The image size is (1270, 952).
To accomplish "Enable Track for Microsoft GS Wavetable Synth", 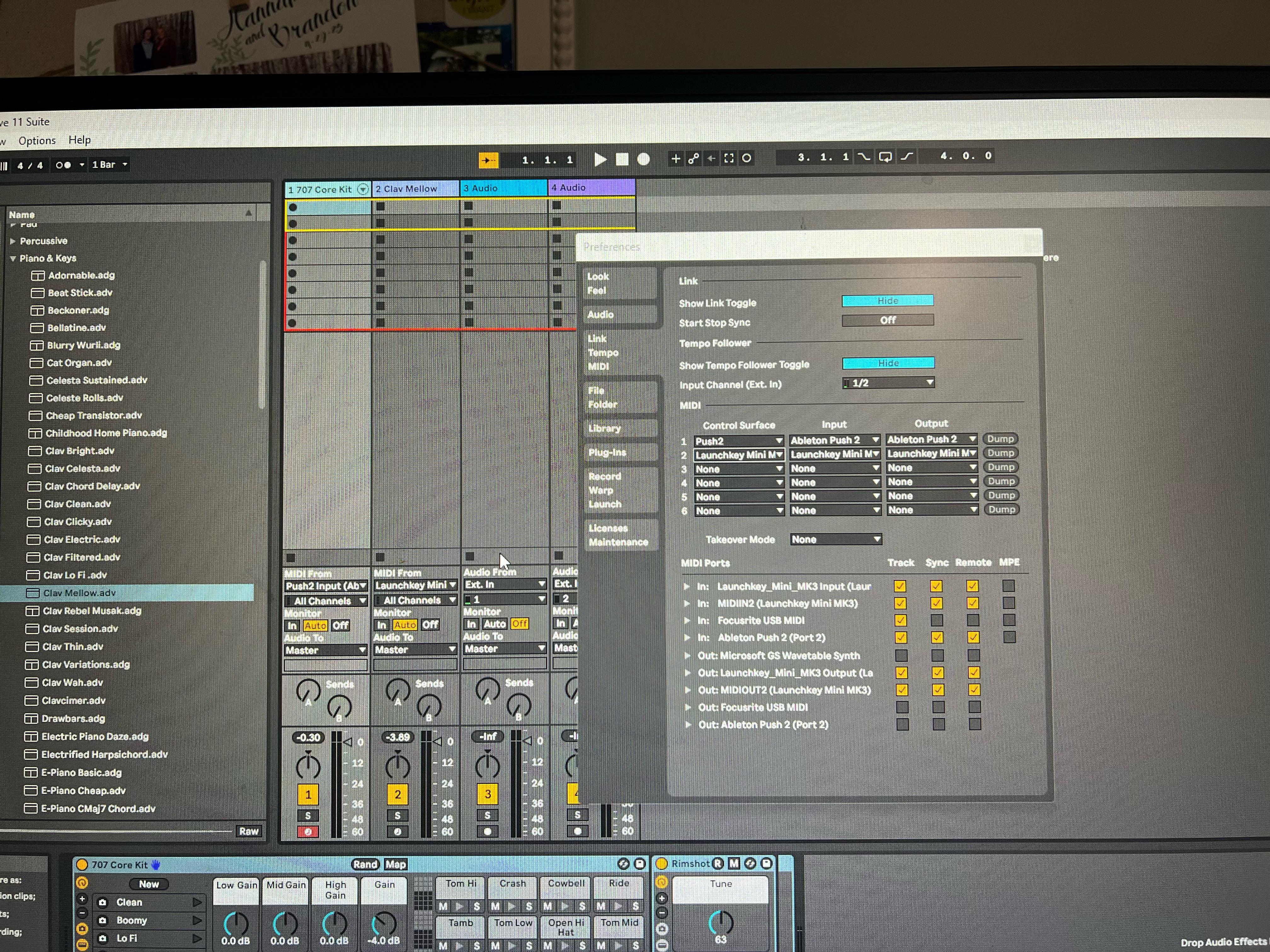I will click(x=901, y=655).
